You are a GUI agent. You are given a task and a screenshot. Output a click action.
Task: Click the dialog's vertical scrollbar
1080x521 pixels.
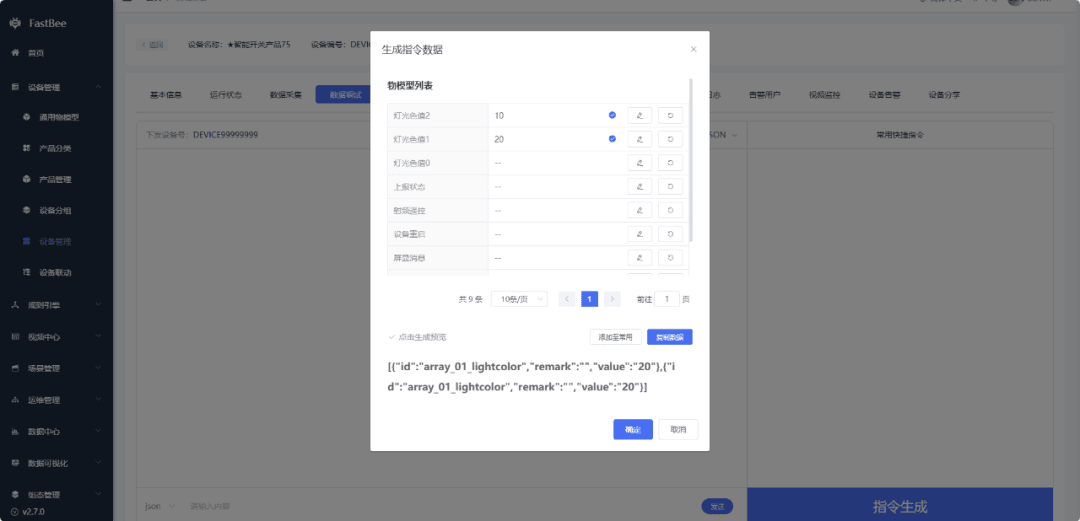tap(691, 160)
